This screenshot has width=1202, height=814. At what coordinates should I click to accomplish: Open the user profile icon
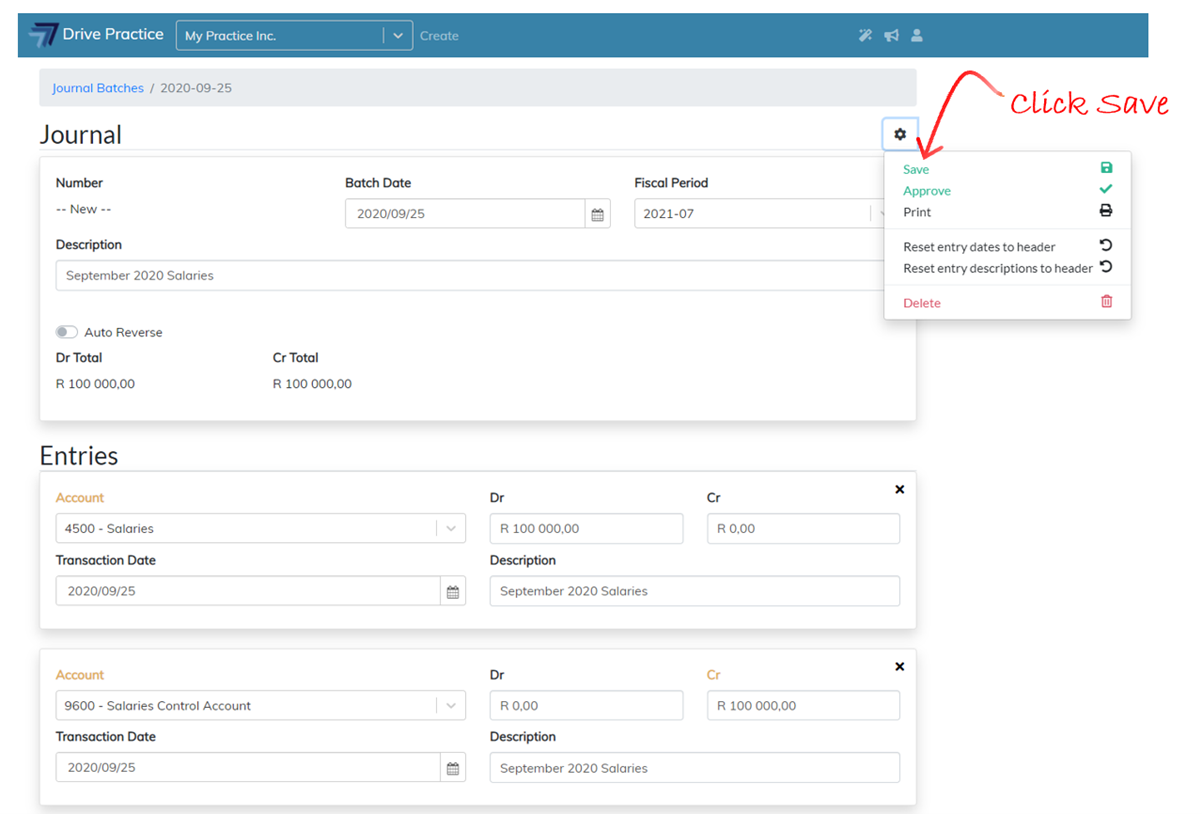(x=917, y=35)
